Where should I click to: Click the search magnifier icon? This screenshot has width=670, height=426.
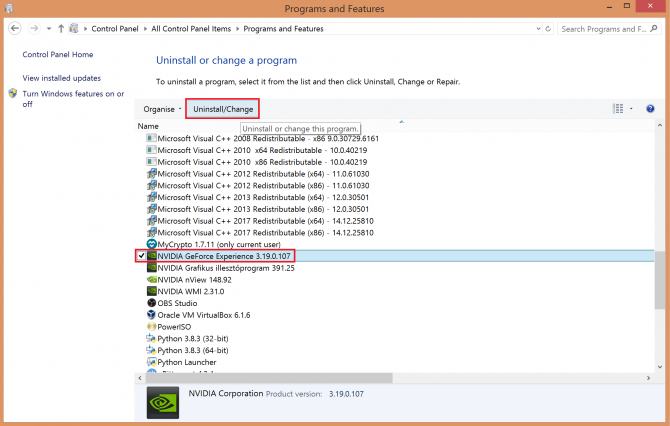point(653,29)
